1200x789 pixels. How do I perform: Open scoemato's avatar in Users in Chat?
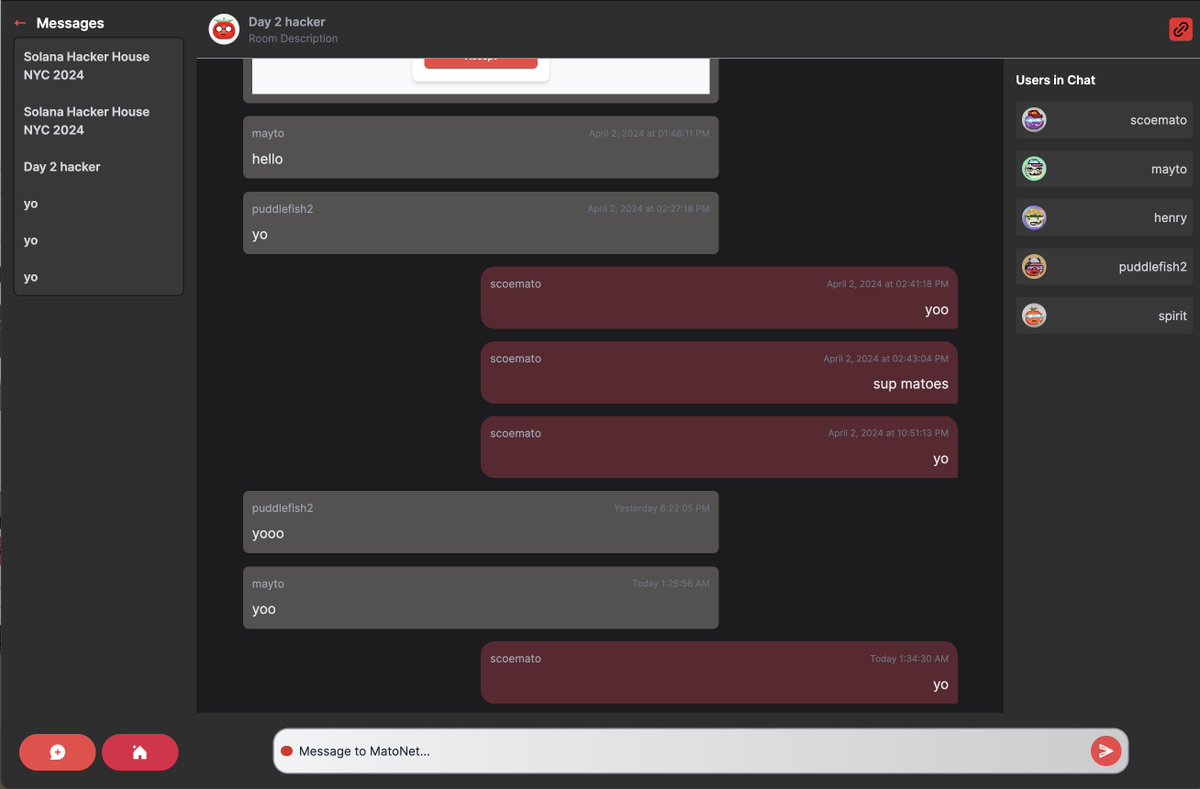[1034, 119]
